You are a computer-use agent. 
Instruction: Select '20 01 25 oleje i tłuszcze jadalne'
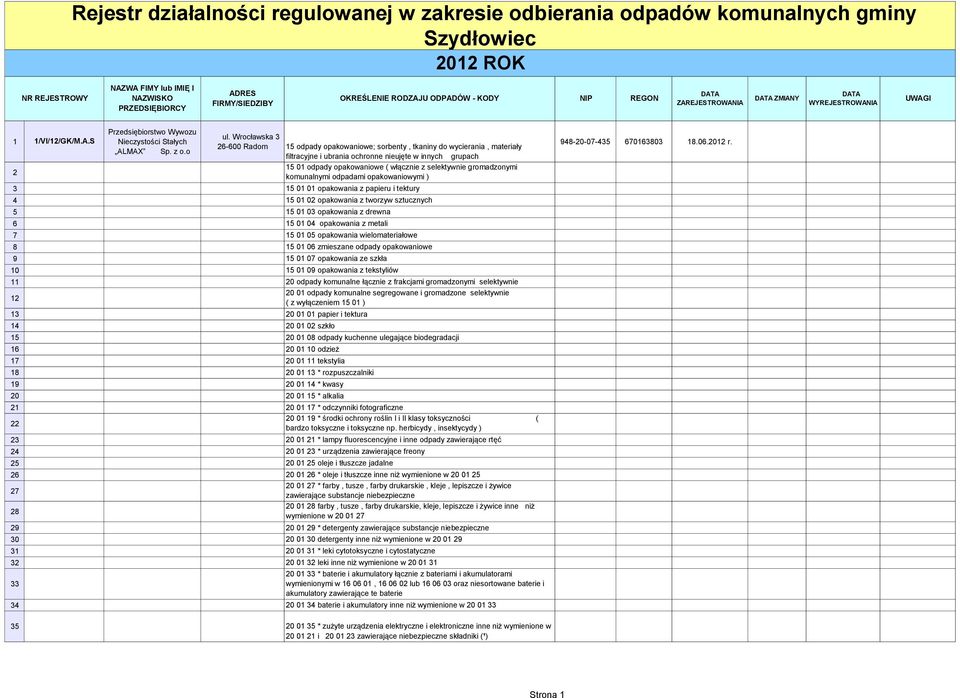pyautogui.click(x=419, y=463)
